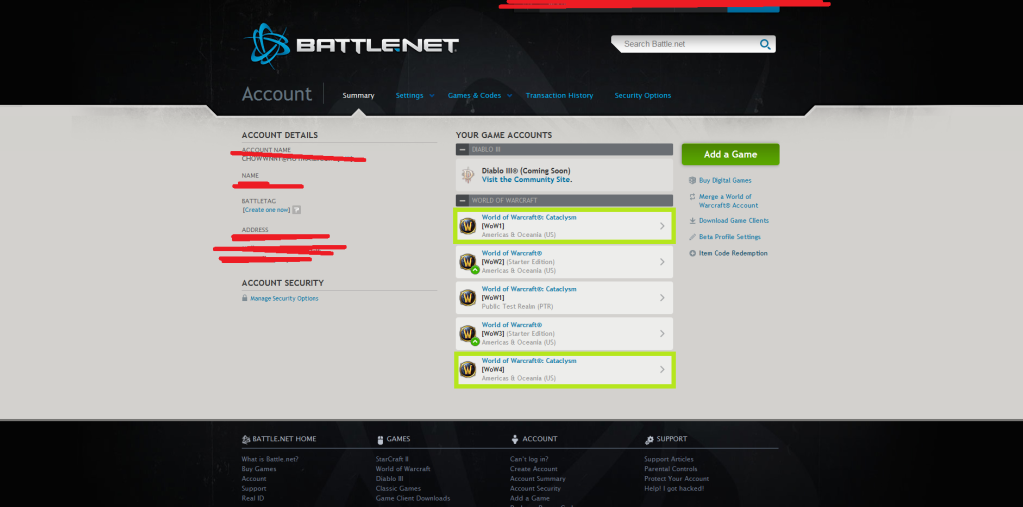This screenshot has height=507, width=1023.
Task: Click the Battle.net logo
Action: pos(352,44)
